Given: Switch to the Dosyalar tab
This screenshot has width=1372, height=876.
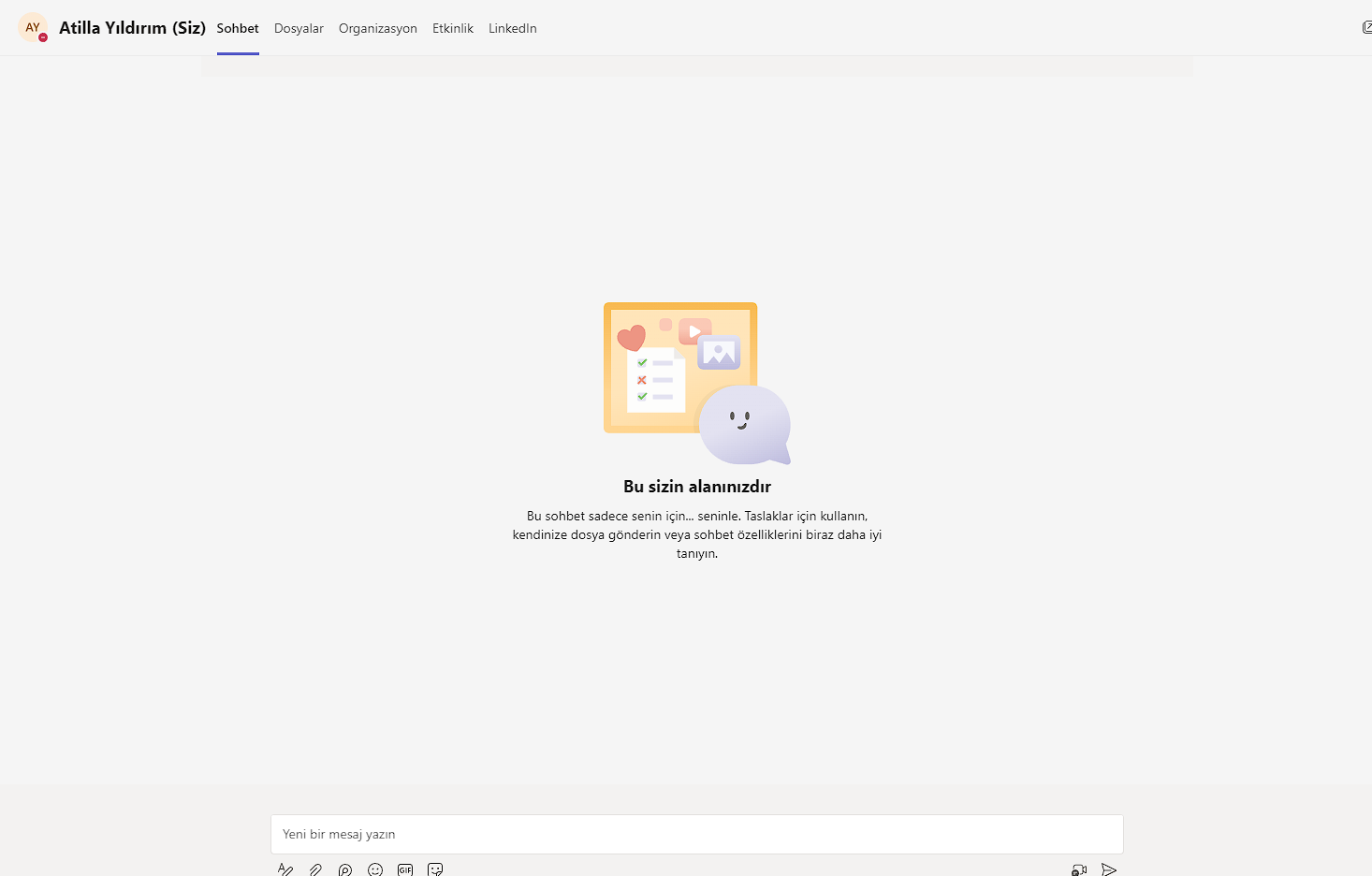Looking at the screenshot, I should (299, 28).
